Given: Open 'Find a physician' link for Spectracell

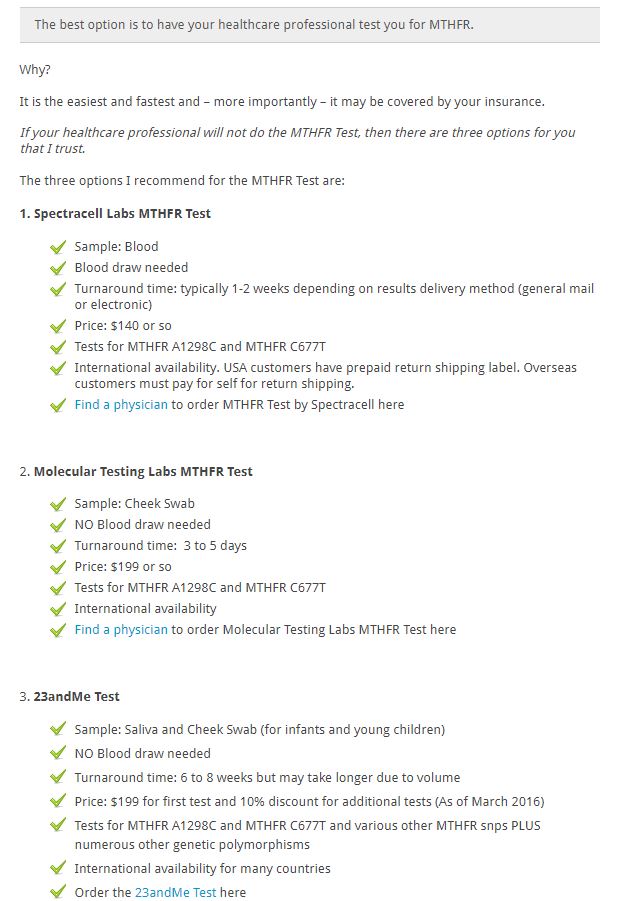Looking at the screenshot, I should tap(121, 405).
